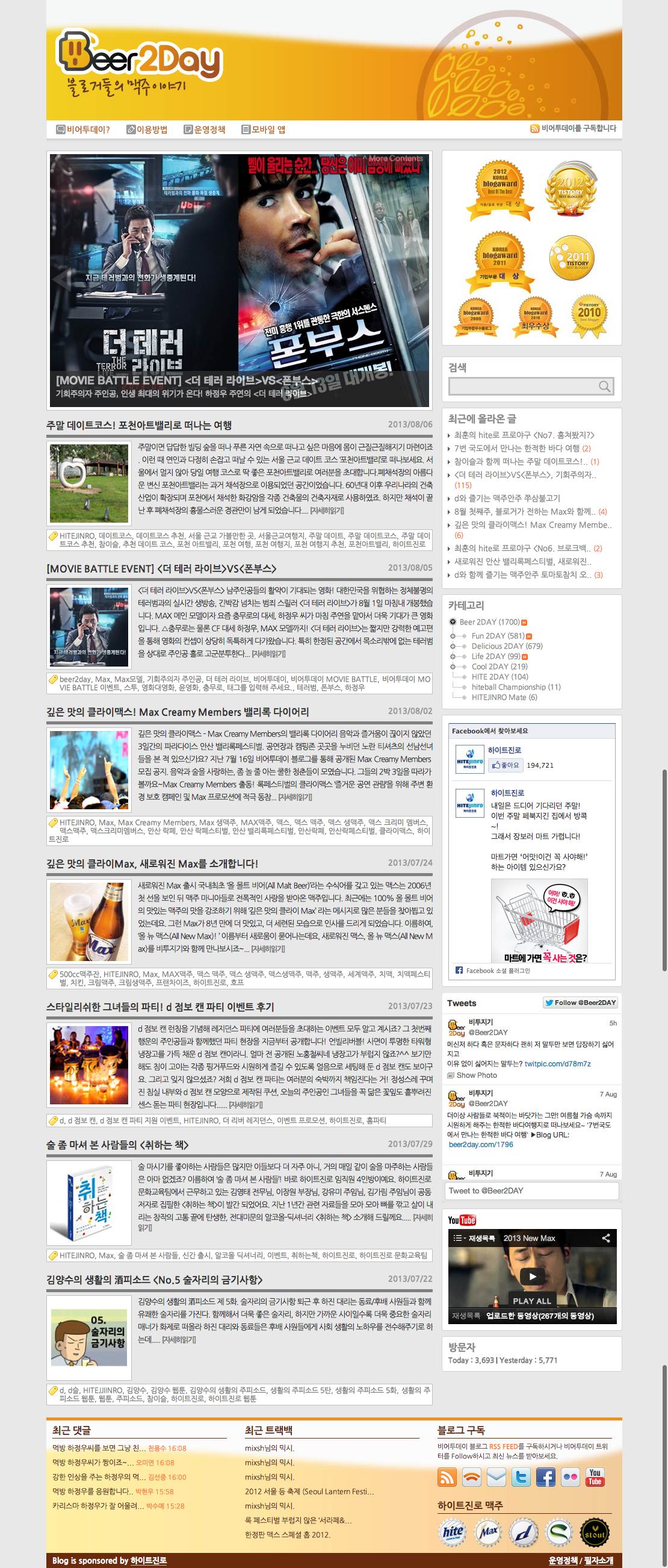Image resolution: width=668 pixels, height=1568 pixels.
Task: Open post 스타일리쉬한 그녀들의 파티! d 점보 캔 파티
Action: tap(160, 1007)
